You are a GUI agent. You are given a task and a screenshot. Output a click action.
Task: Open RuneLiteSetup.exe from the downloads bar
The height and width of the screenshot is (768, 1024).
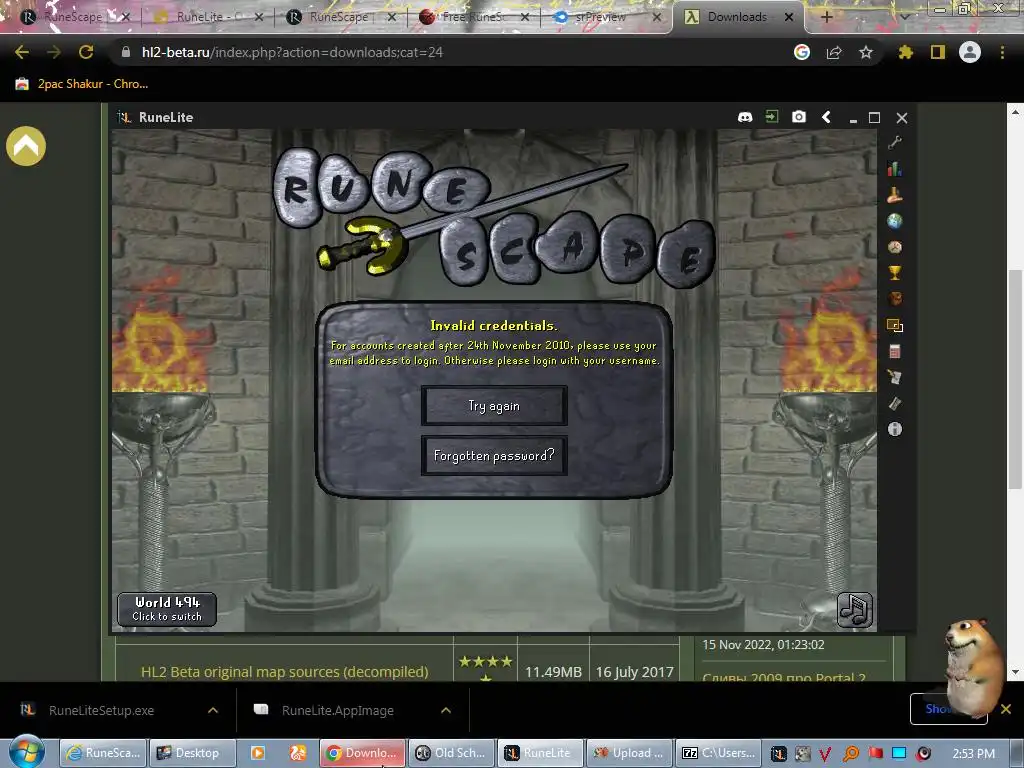point(101,710)
